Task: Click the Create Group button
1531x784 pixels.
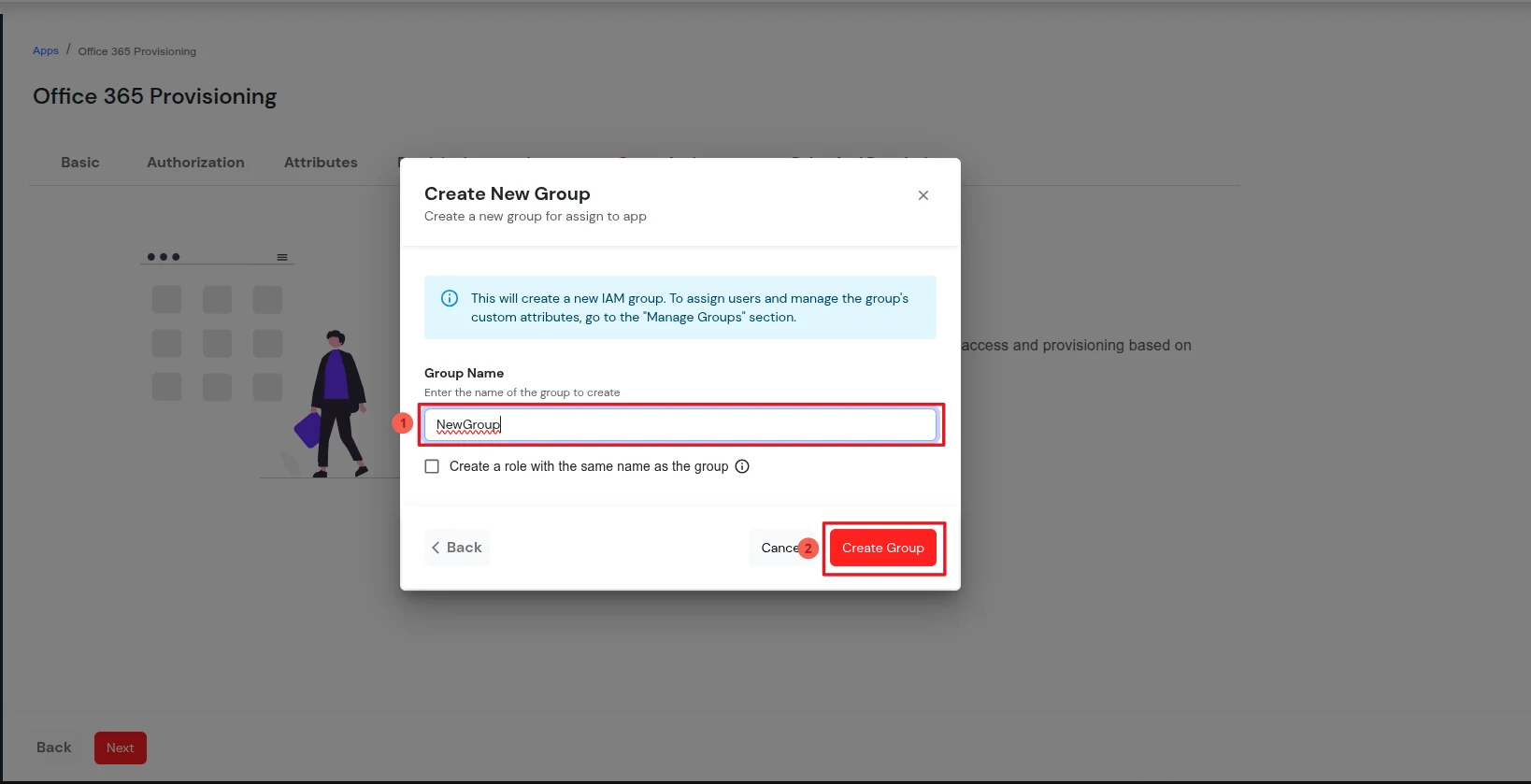Action: pyautogui.click(x=883, y=548)
